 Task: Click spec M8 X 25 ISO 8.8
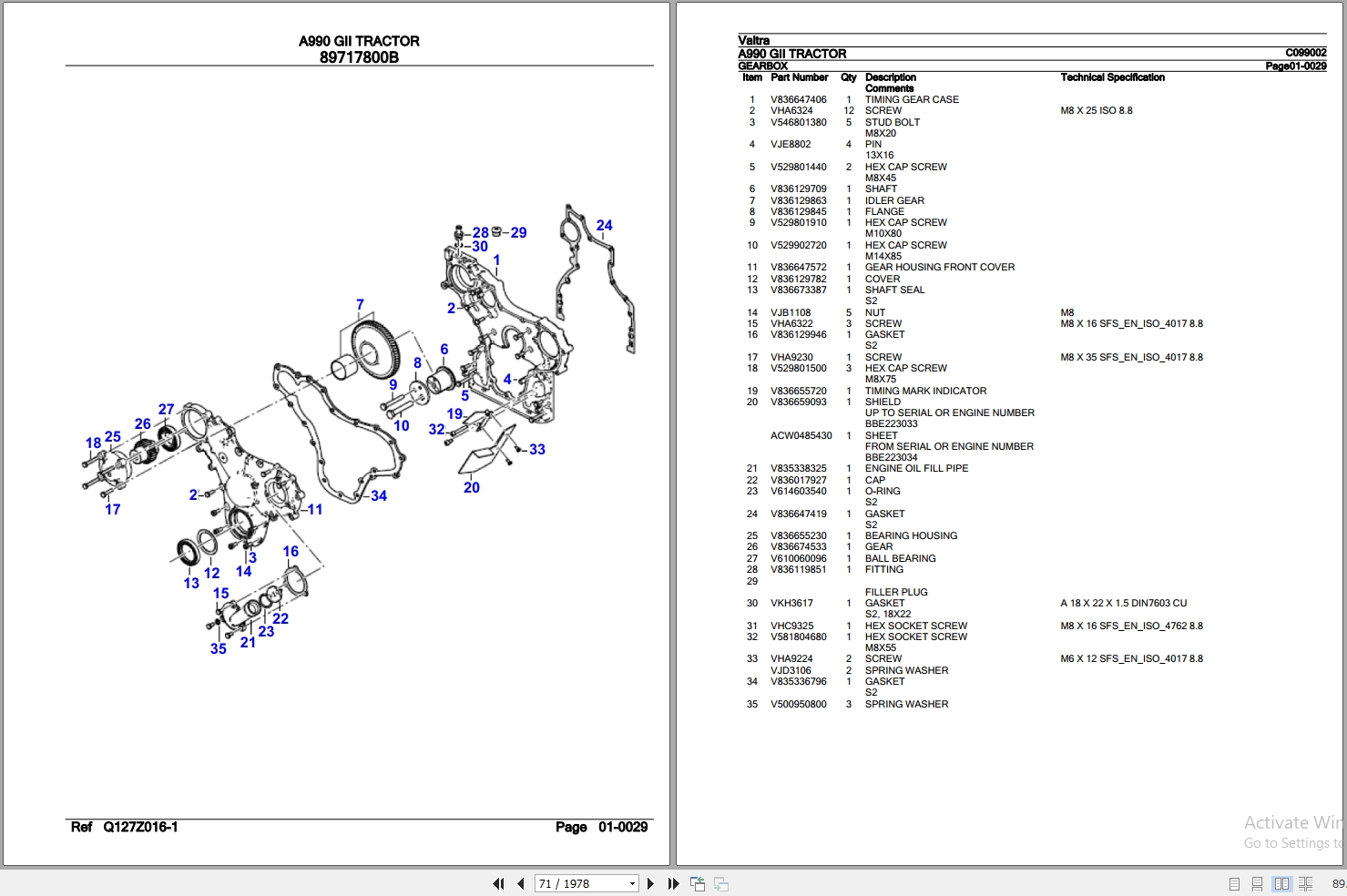1097,110
